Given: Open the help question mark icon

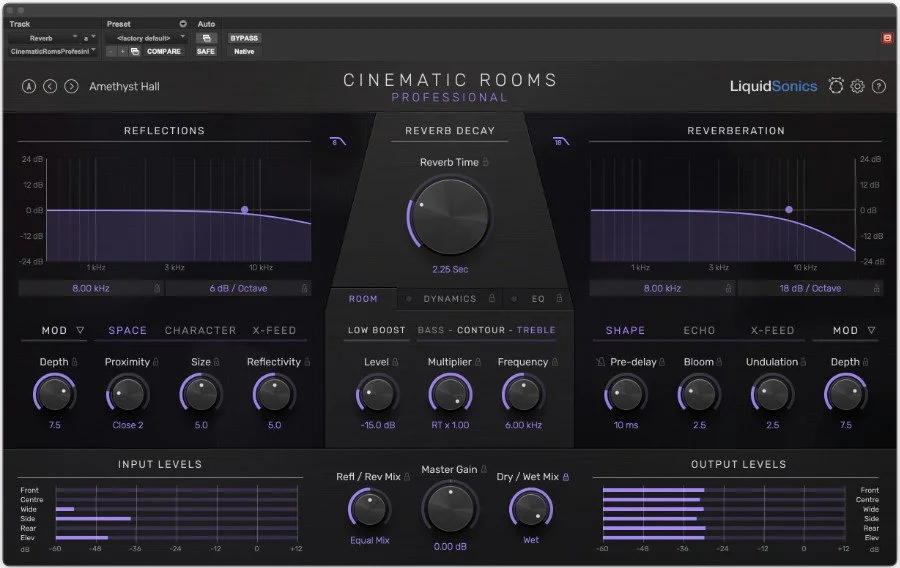Looking at the screenshot, I should (x=879, y=86).
